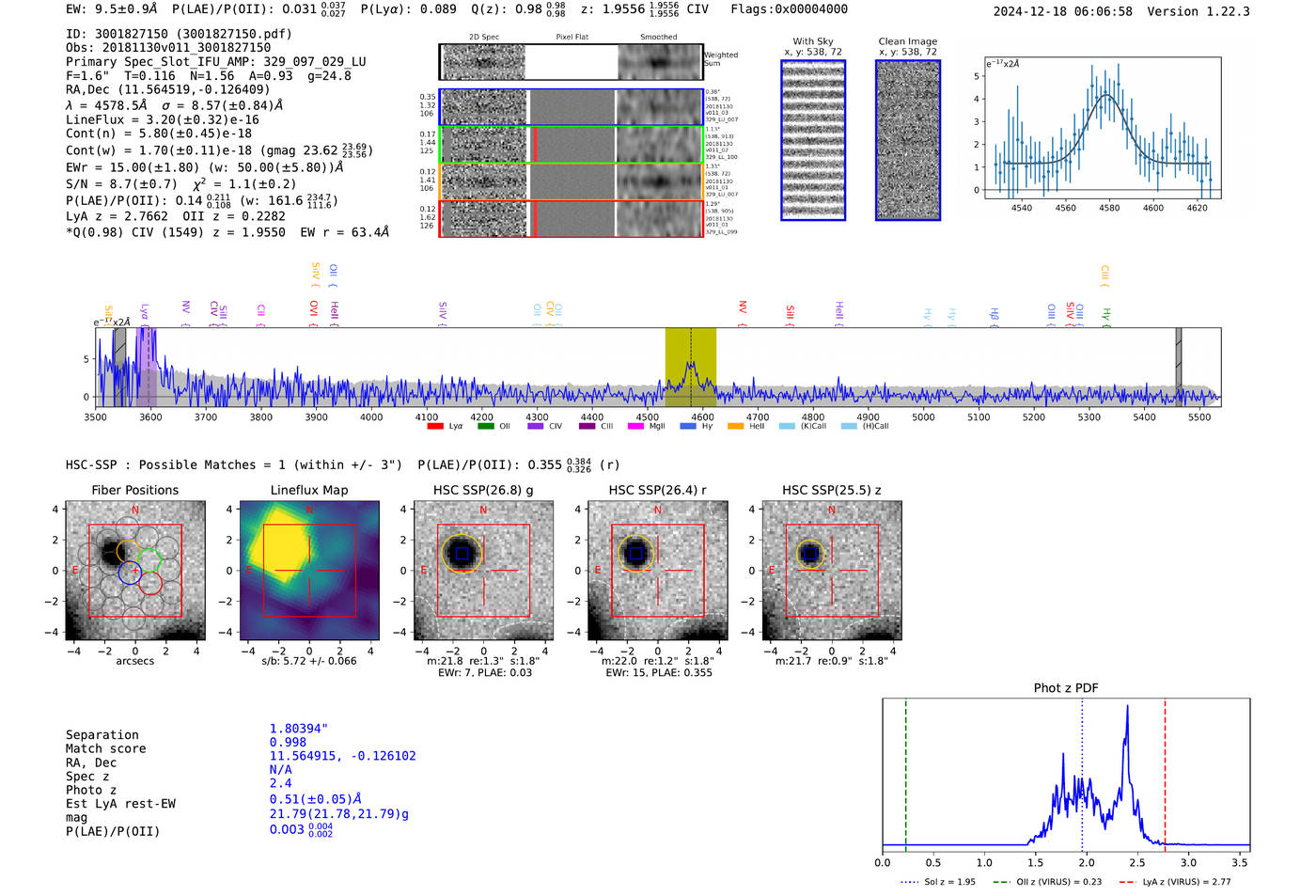This screenshot has height=896, width=1316.
Task: Click the red fiber circle in Fiber Positions
Action: click(x=150, y=584)
